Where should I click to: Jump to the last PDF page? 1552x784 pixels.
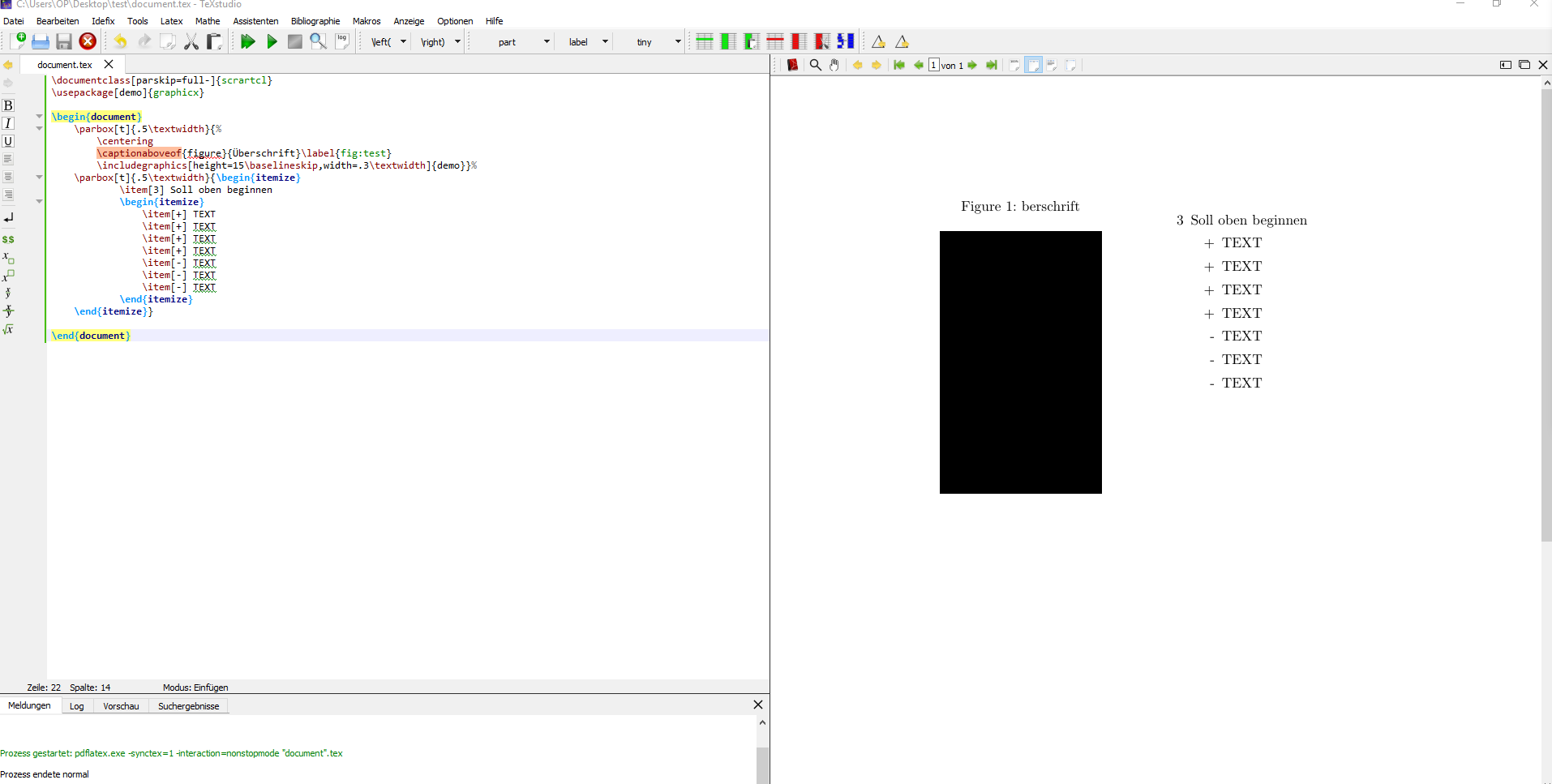pyautogui.click(x=991, y=65)
